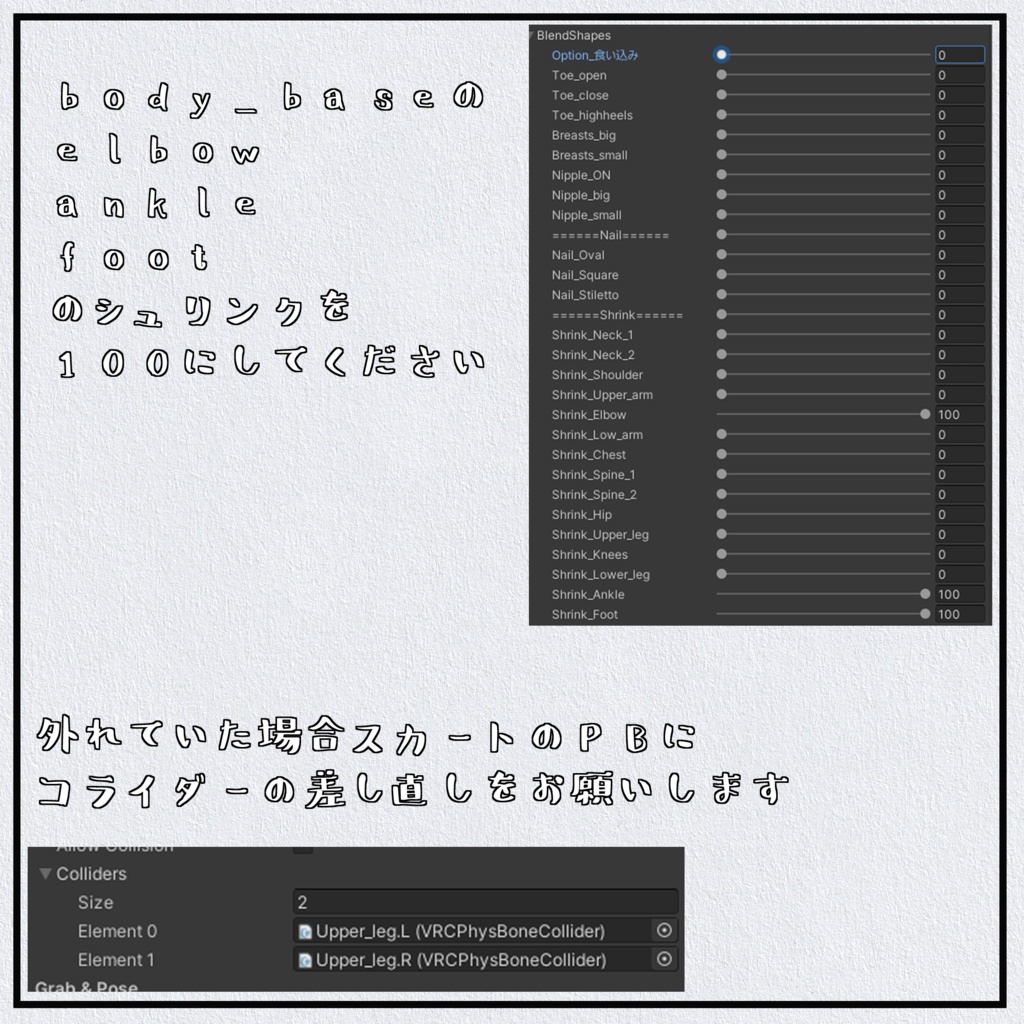The height and width of the screenshot is (1024, 1024).
Task: Select the Nipple_ON label
Action: [x=581, y=175]
